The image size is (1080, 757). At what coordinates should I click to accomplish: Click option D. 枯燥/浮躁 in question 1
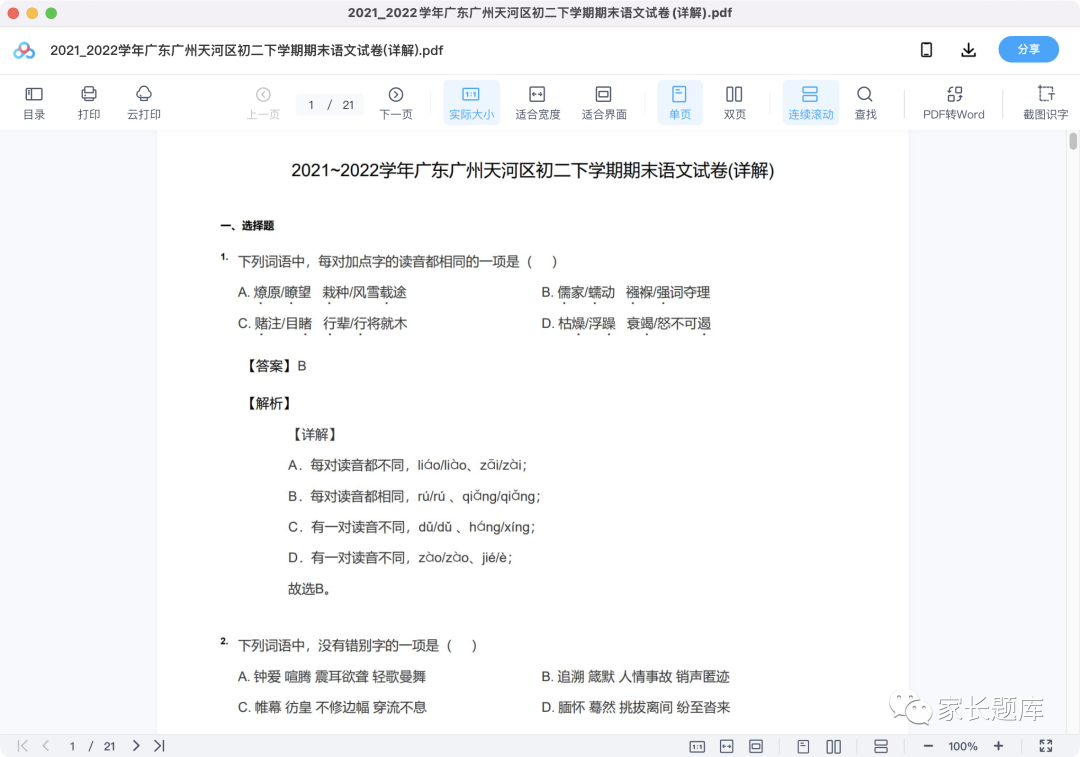click(626, 324)
